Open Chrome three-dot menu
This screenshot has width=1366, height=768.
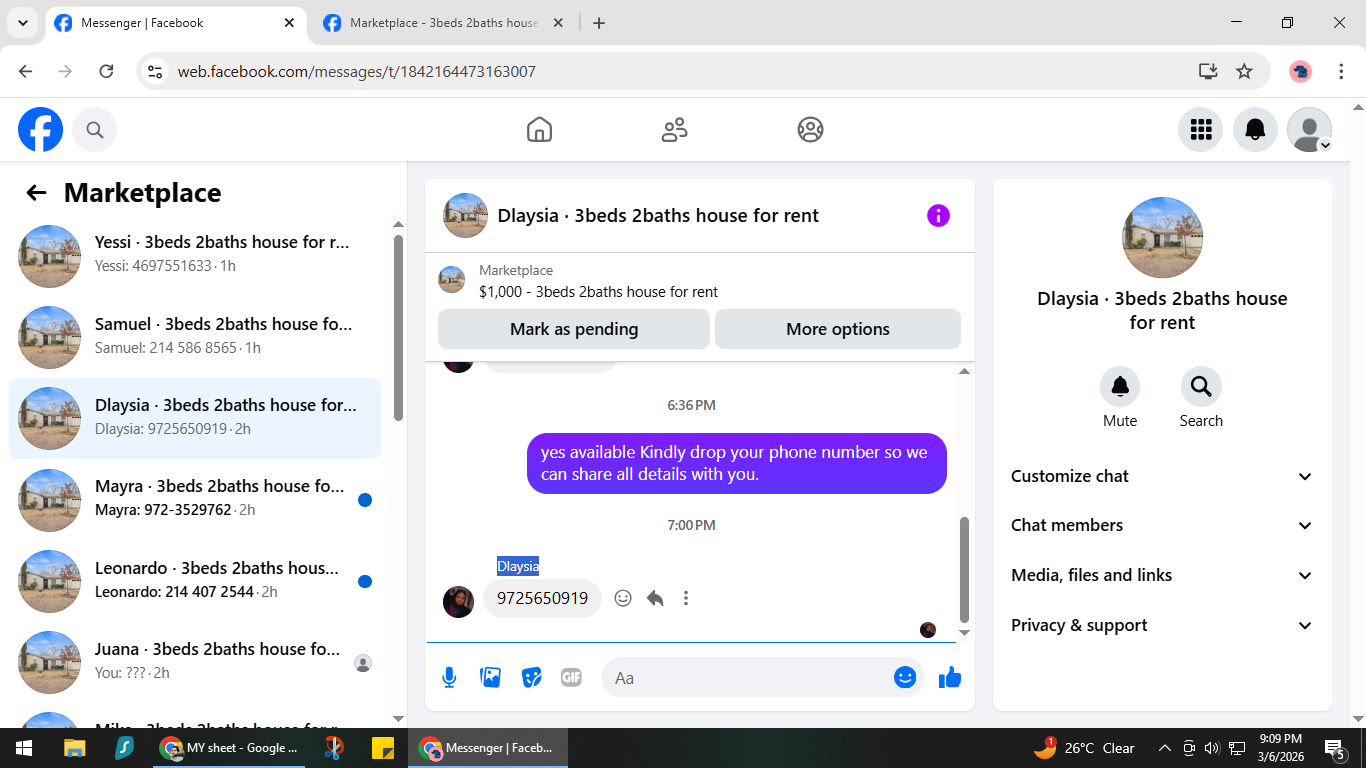point(1341,71)
